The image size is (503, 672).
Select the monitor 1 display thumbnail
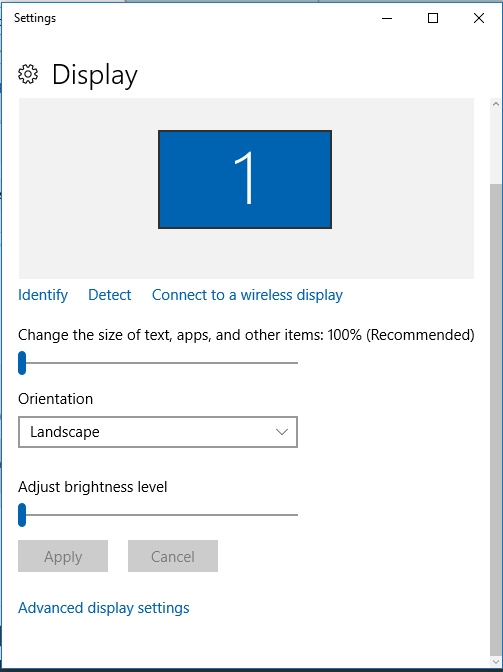[245, 180]
